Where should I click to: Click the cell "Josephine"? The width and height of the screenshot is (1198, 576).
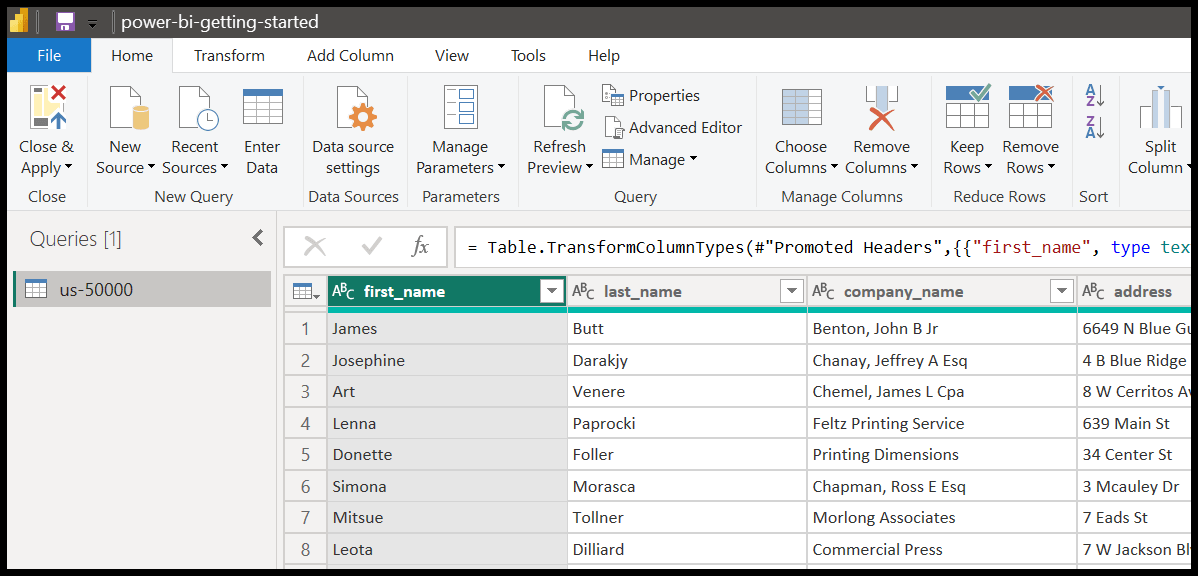(x=447, y=361)
